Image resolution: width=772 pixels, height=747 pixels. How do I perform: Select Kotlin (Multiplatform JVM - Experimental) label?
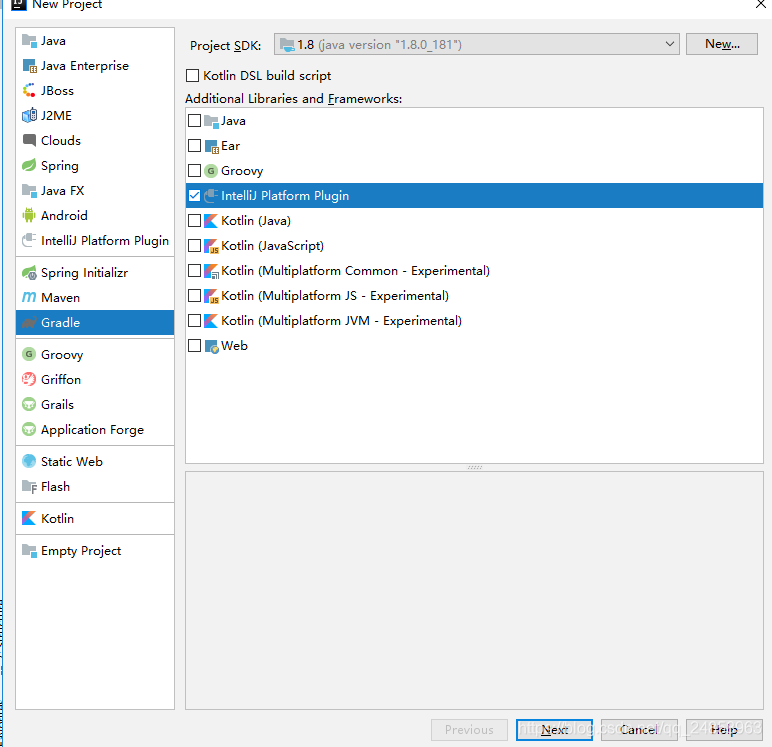coord(342,321)
